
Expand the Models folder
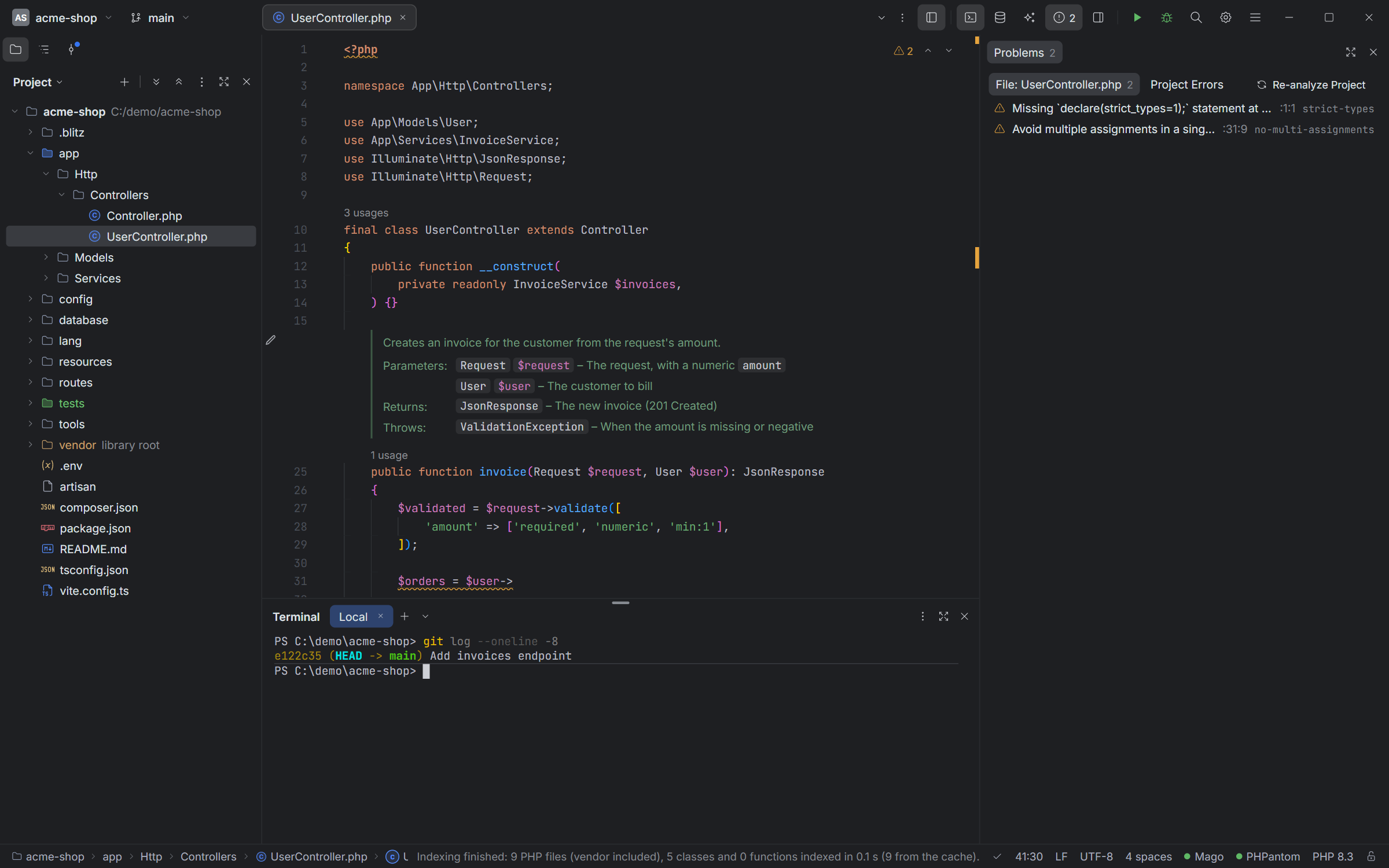pyautogui.click(x=46, y=258)
